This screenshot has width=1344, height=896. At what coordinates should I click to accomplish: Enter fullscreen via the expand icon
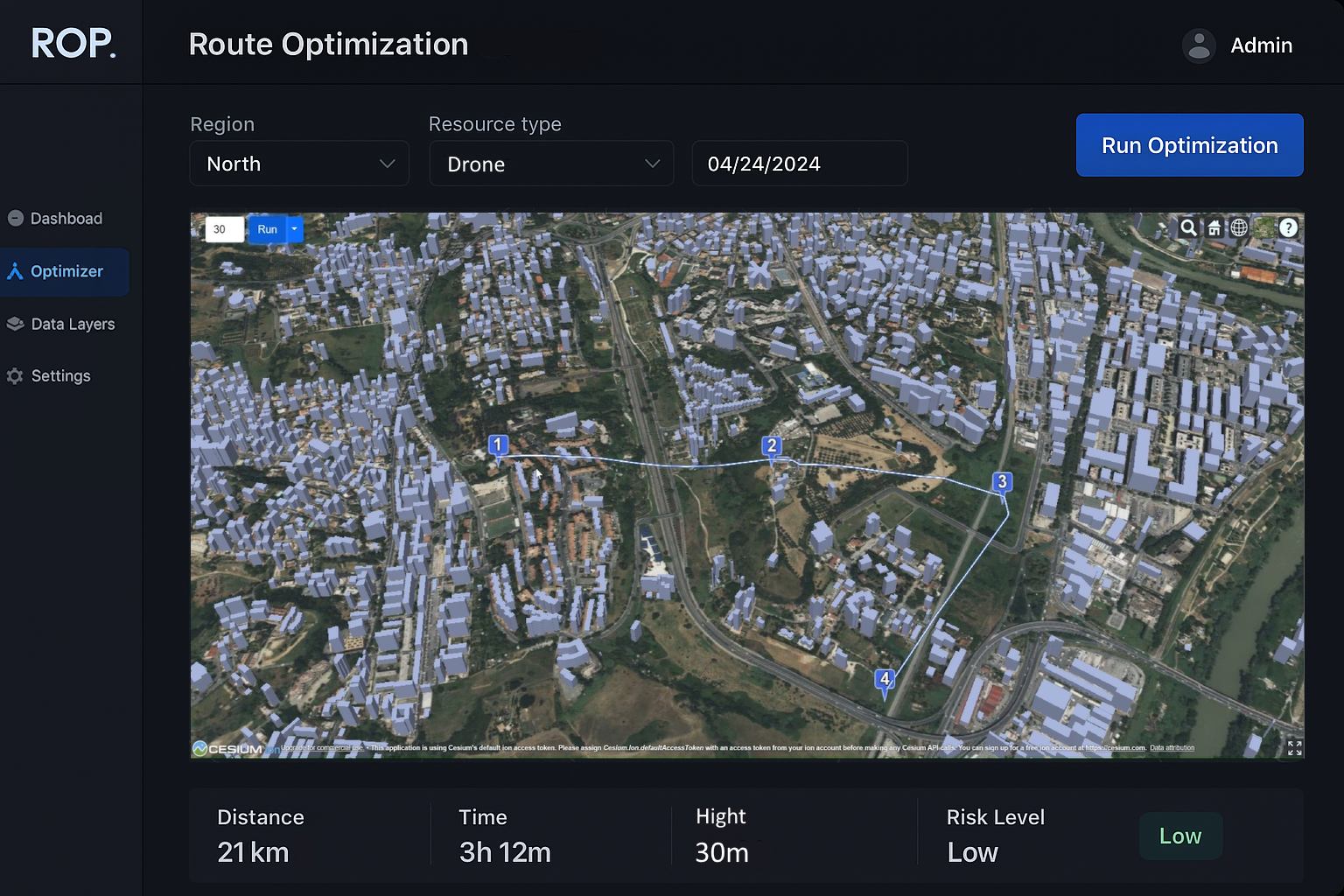pos(1294,747)
